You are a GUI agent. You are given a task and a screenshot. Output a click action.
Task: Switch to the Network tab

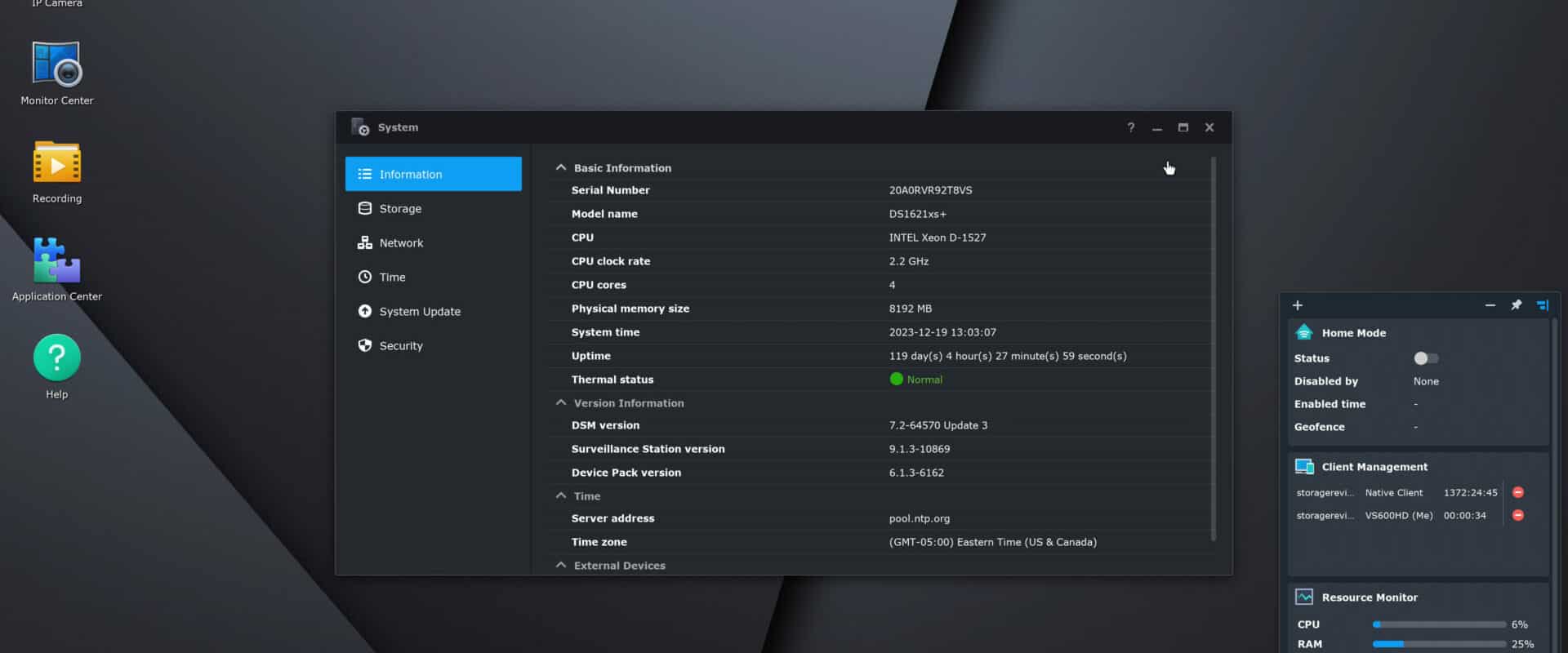pos(433,242)
